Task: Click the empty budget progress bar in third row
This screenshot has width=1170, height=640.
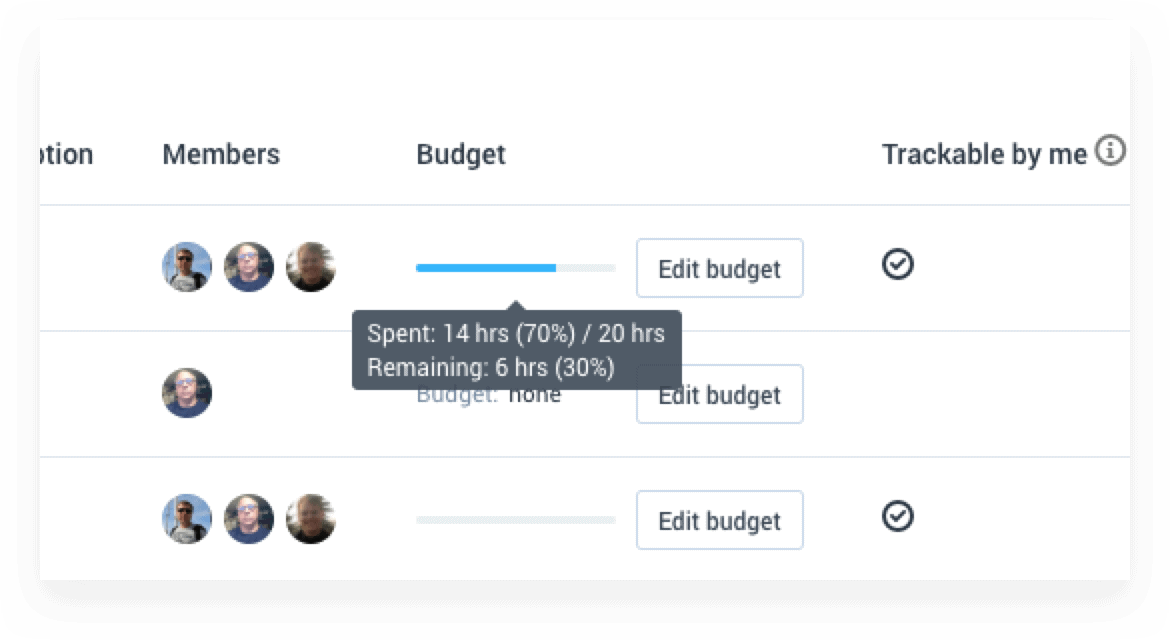Action: point(516,520)
